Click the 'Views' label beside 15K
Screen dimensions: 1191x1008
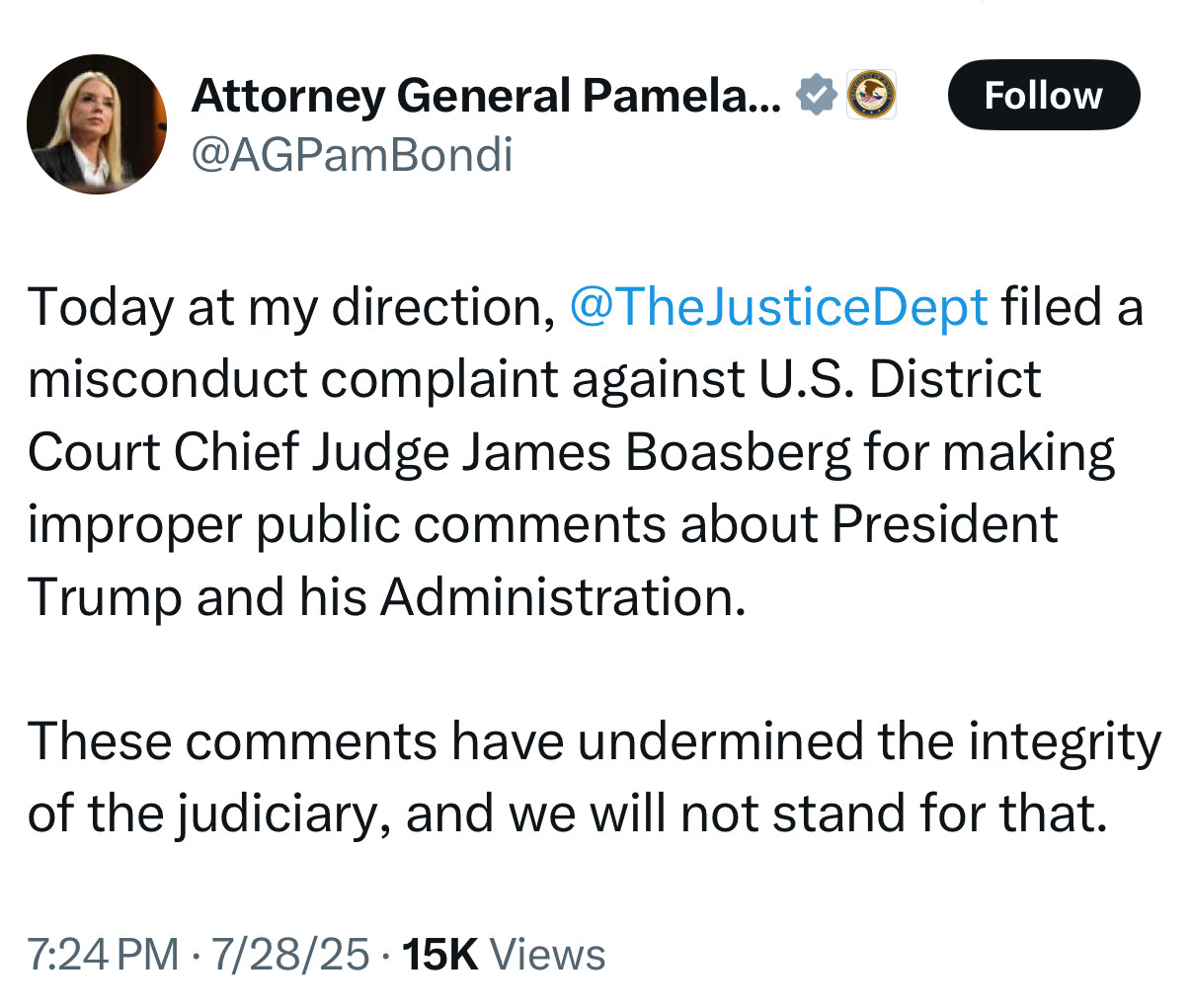pos(547,955)
